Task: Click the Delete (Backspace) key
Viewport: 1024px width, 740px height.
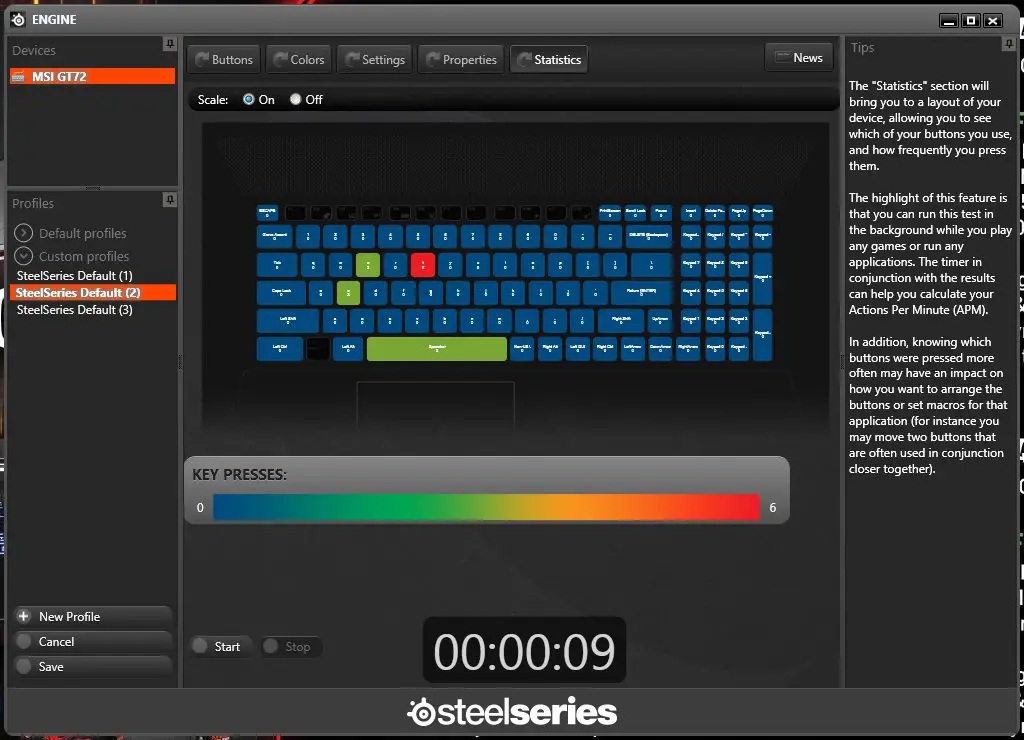Action: [648, 236]
